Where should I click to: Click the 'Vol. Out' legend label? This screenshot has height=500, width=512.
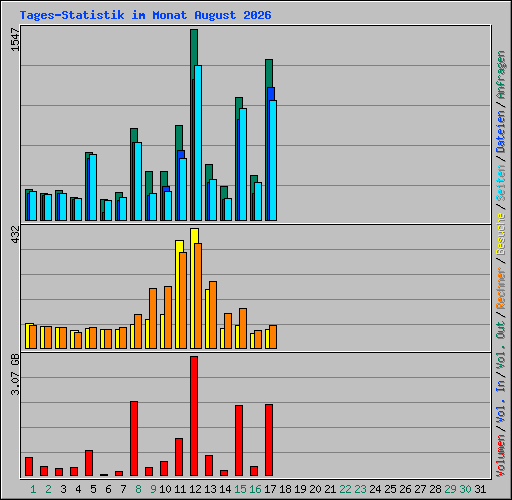(x=500, y=345)
